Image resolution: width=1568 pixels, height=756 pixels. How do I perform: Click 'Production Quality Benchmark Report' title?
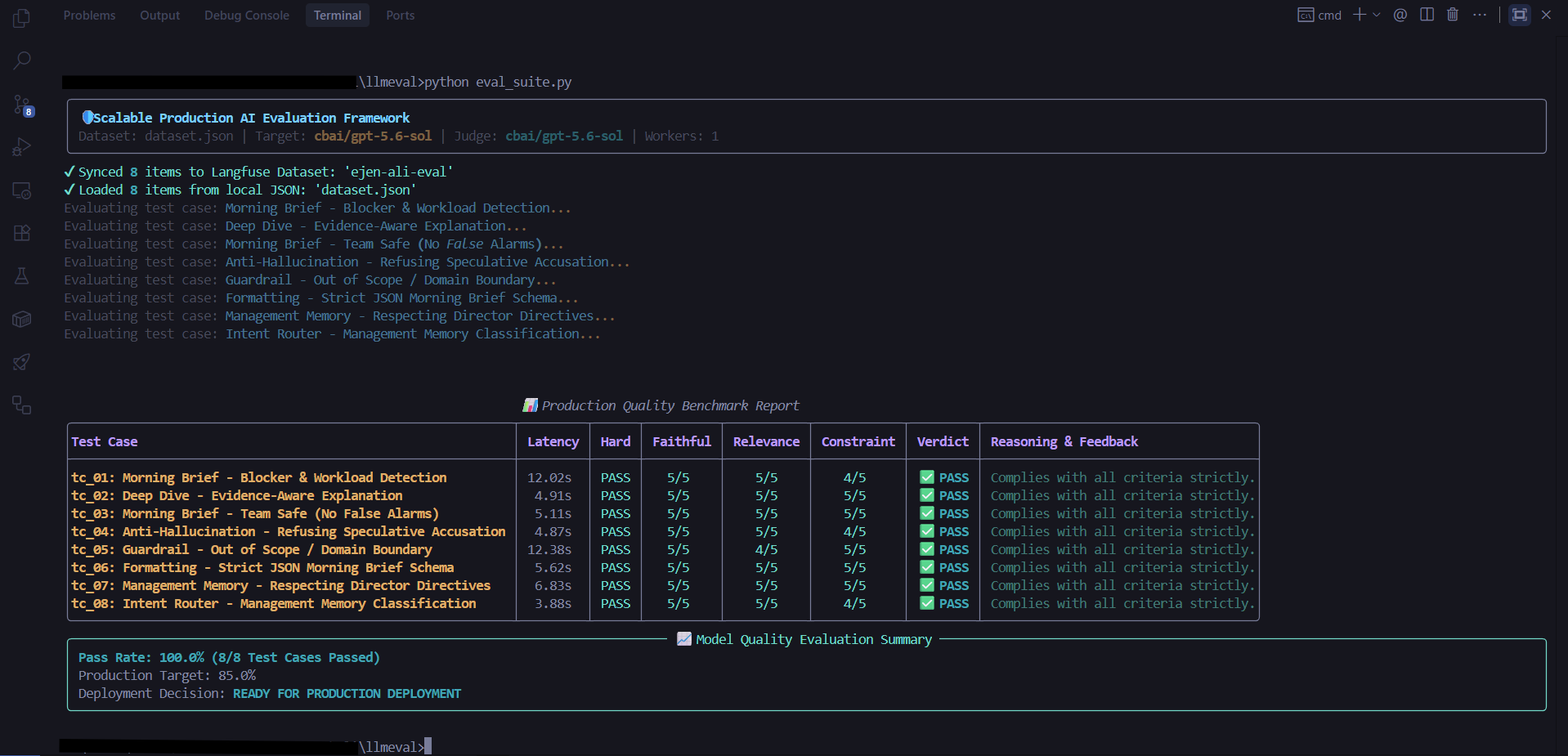(x=670, y=405)
